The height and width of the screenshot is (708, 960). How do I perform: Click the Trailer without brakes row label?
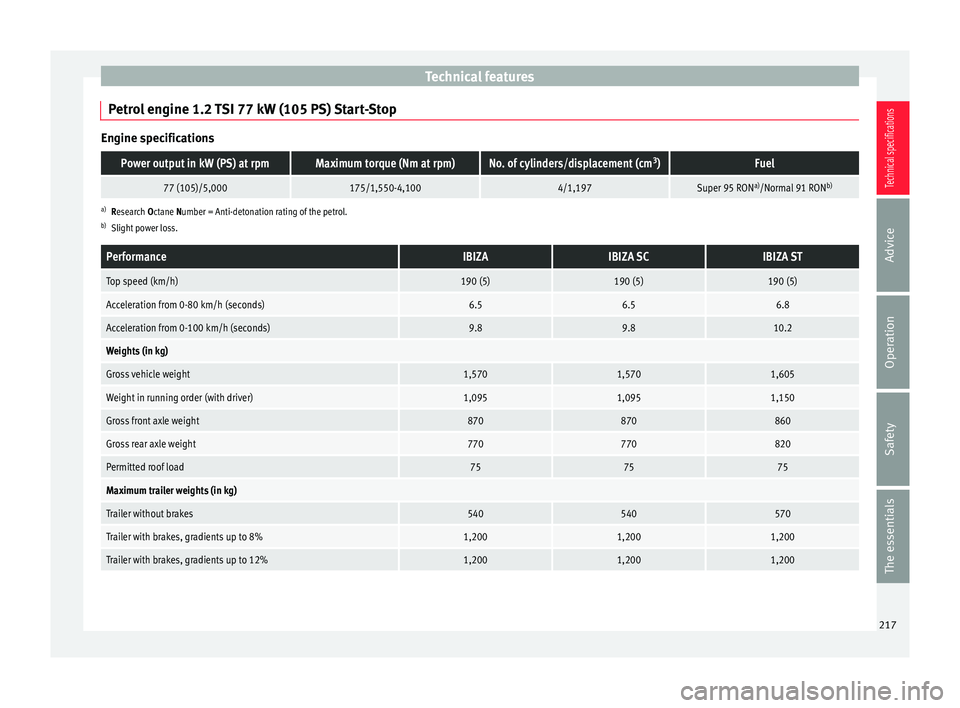[148, 514]
